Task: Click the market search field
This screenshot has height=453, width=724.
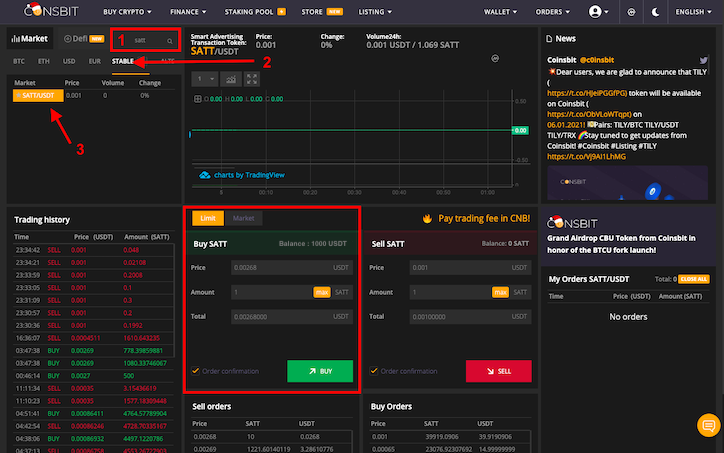Action: pyautogui.click(x=147, y=41)
